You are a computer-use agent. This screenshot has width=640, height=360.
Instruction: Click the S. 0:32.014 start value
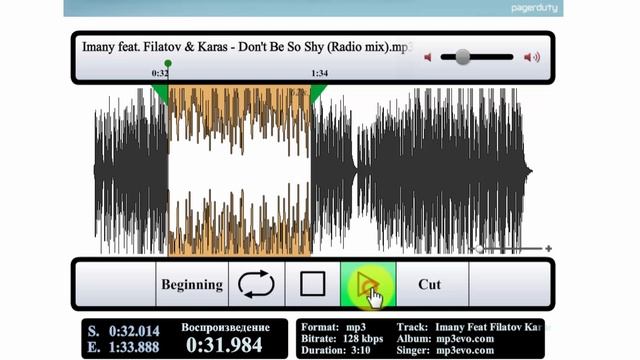click(x=124, y=331)
